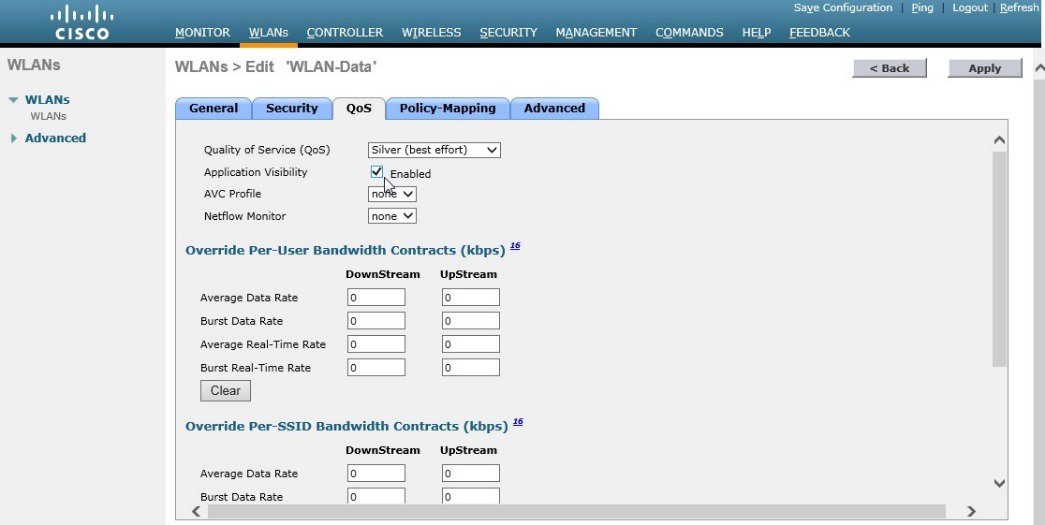
Task: Click DownStream Average Real-Time Rate field
Action: 376,344
